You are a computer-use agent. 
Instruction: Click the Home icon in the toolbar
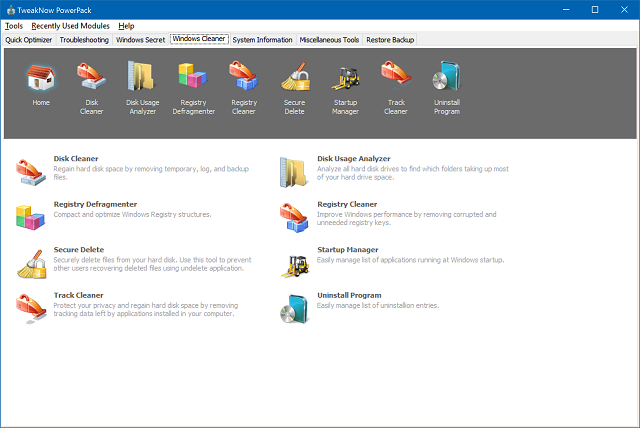click(x=41, y=78)
